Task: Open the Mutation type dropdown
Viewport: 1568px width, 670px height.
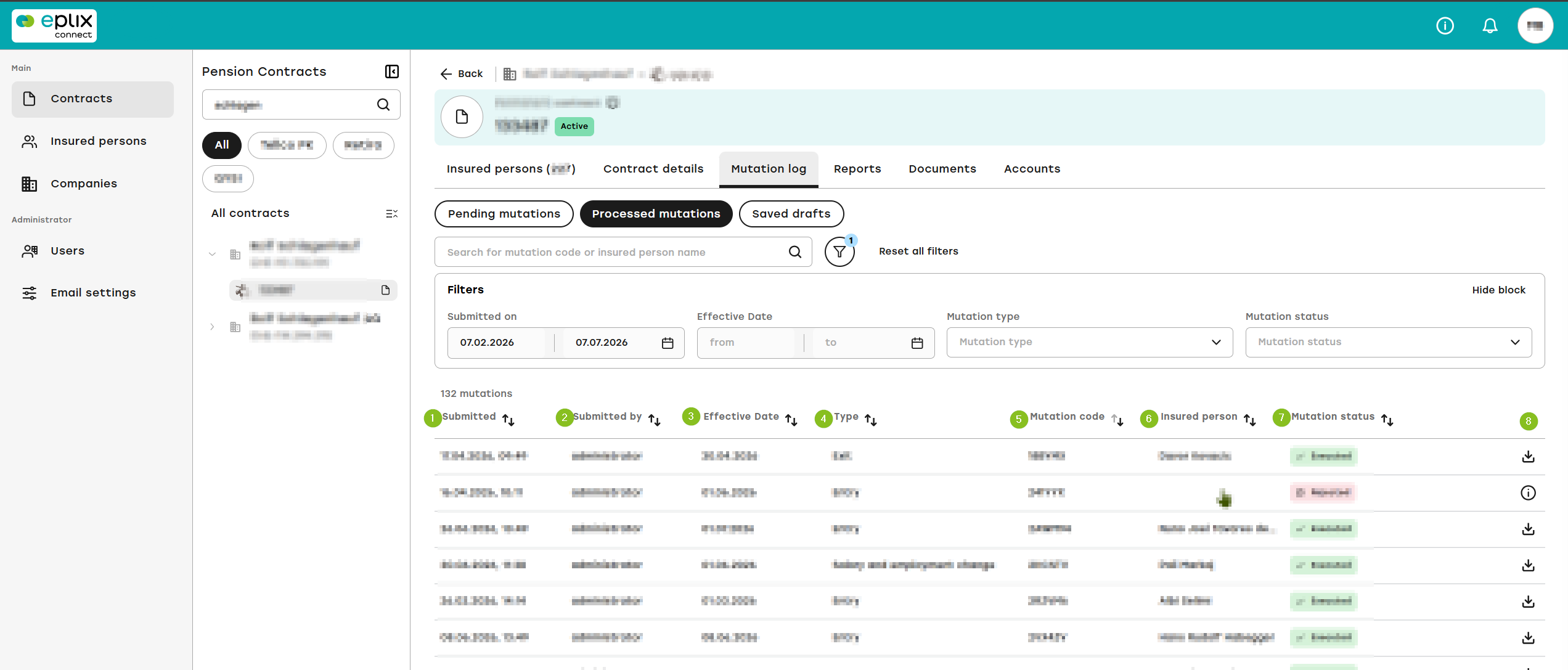Action: 1090,342
